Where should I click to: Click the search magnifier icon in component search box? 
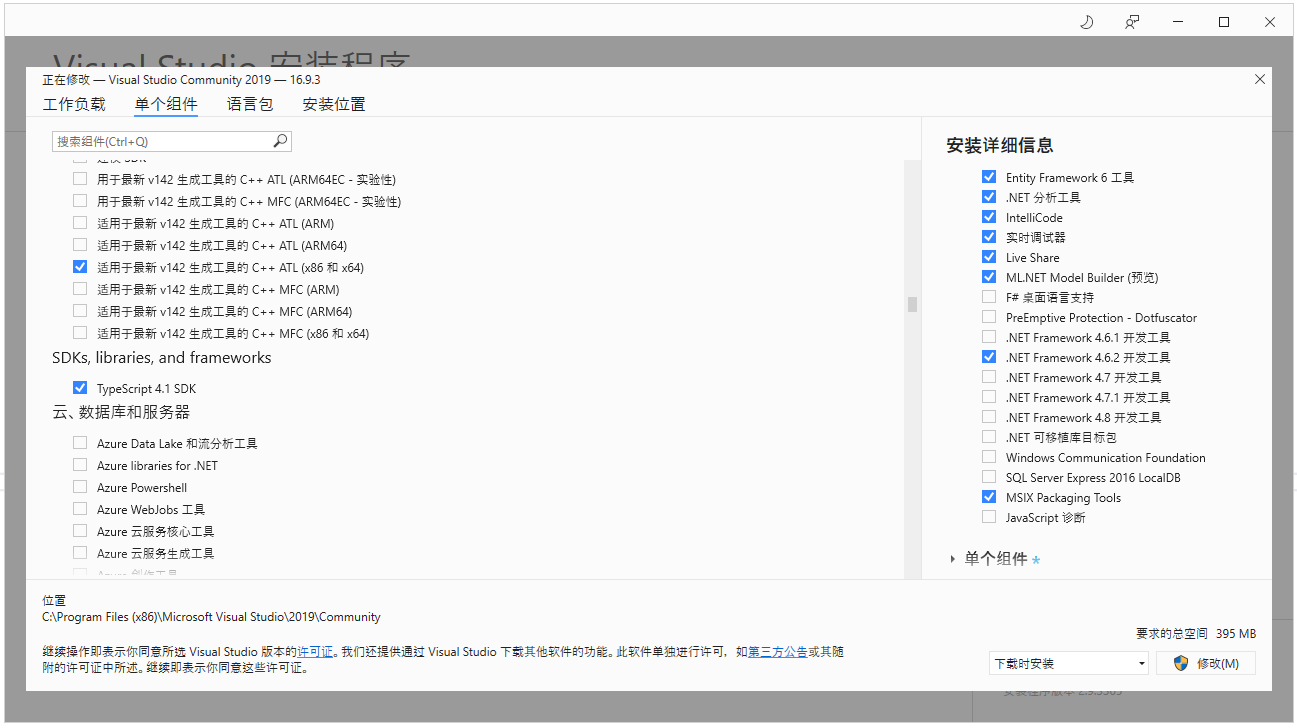tap(280, 141)
